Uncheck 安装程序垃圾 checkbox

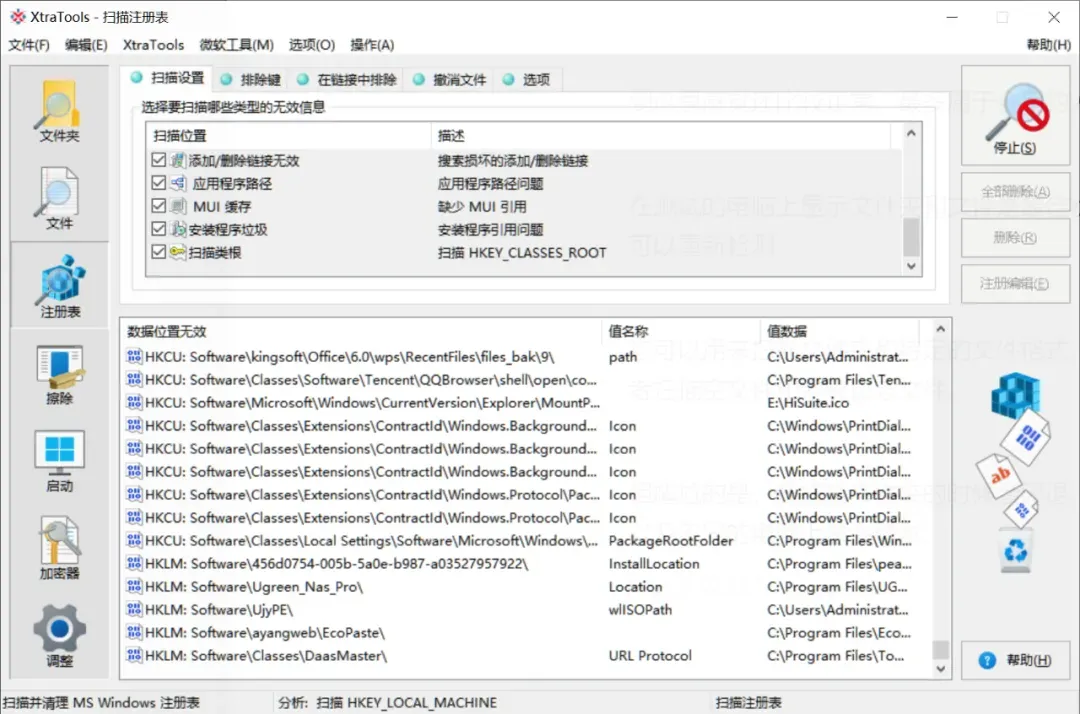159,229
